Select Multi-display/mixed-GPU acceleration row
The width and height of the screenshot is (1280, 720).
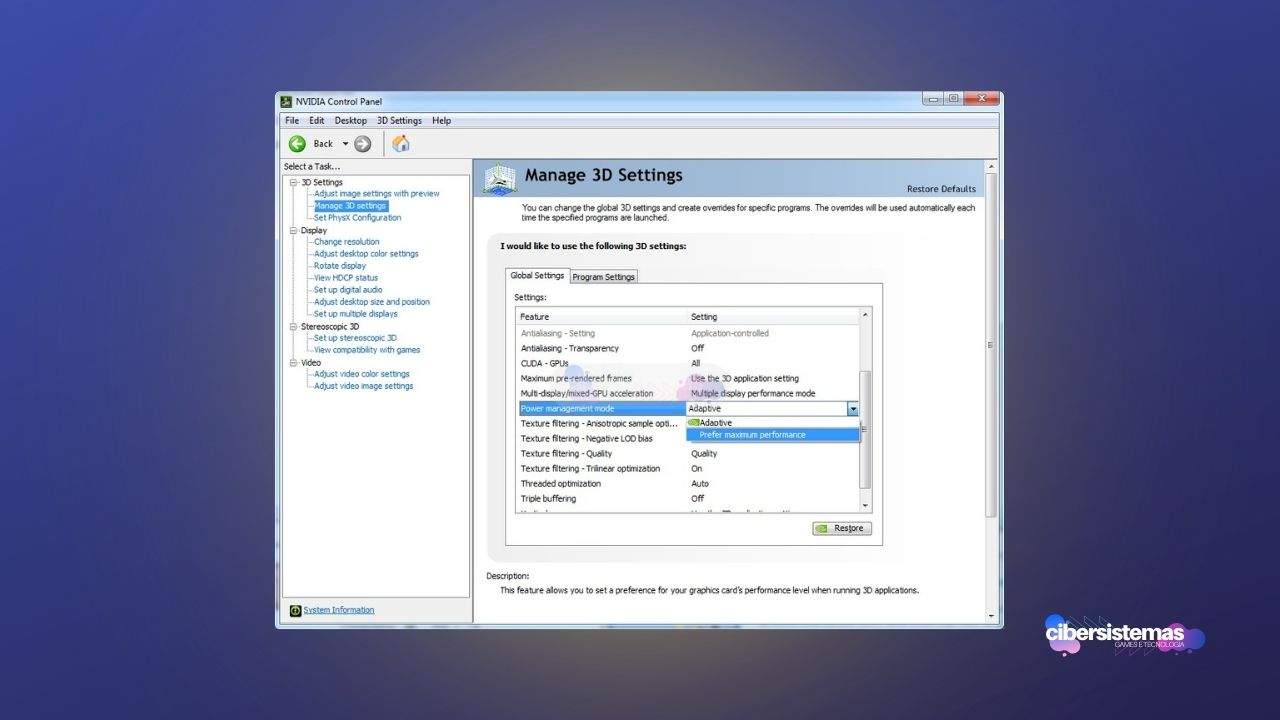point(688,393)
